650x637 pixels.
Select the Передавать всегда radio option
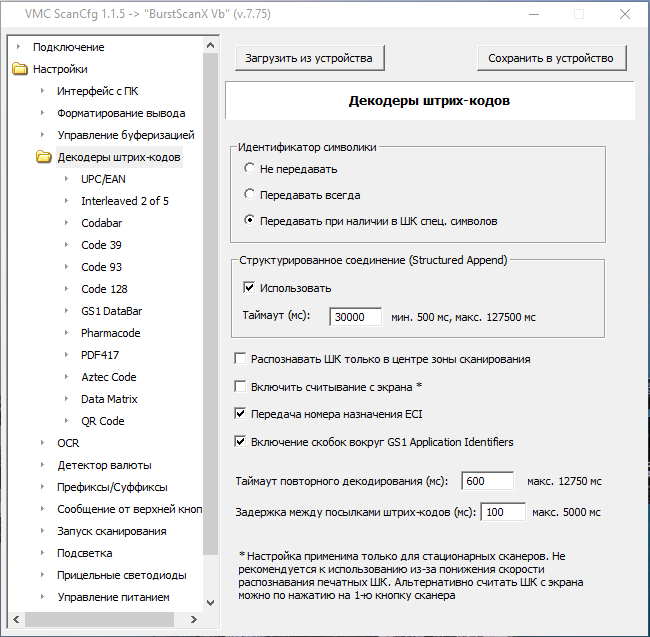tap(251, 195)
